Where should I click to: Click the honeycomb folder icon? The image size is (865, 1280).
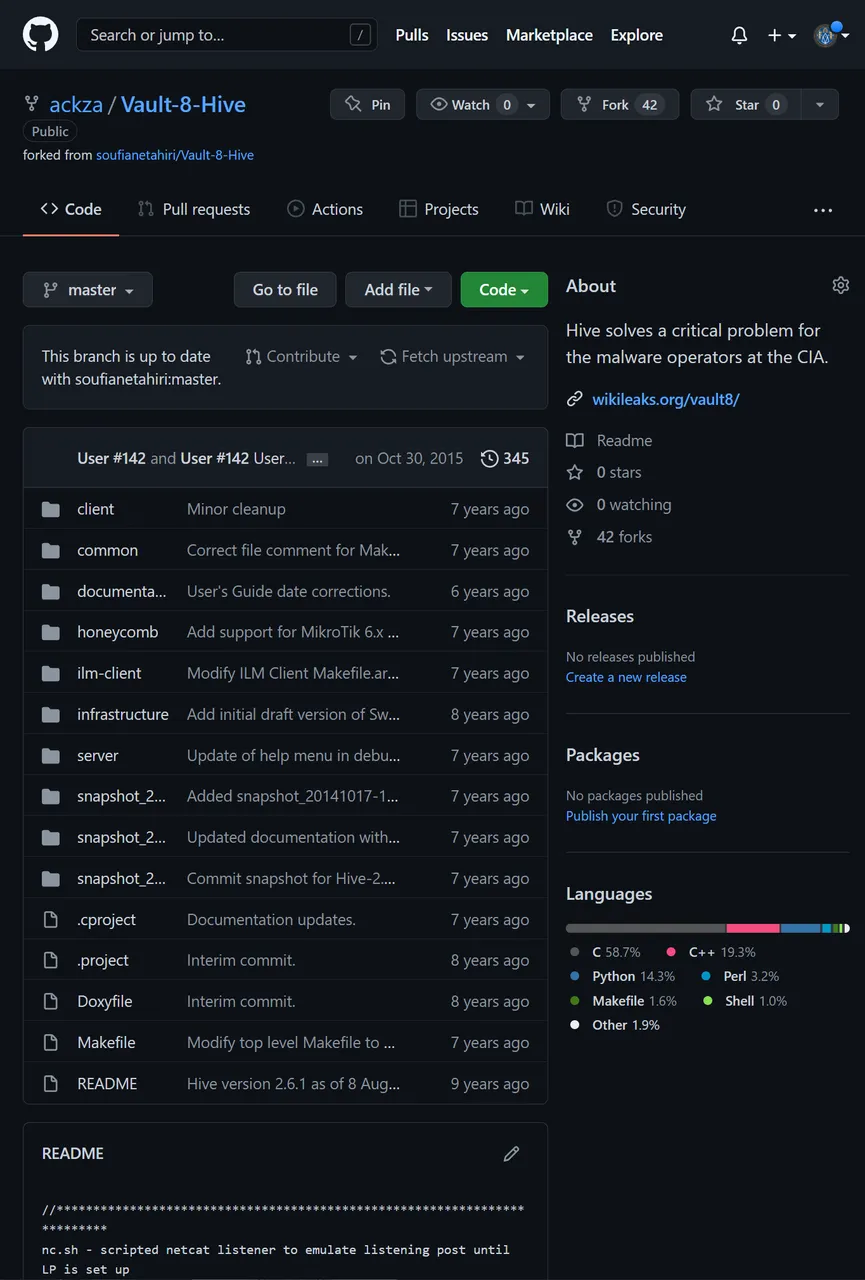tap(51, 632)
